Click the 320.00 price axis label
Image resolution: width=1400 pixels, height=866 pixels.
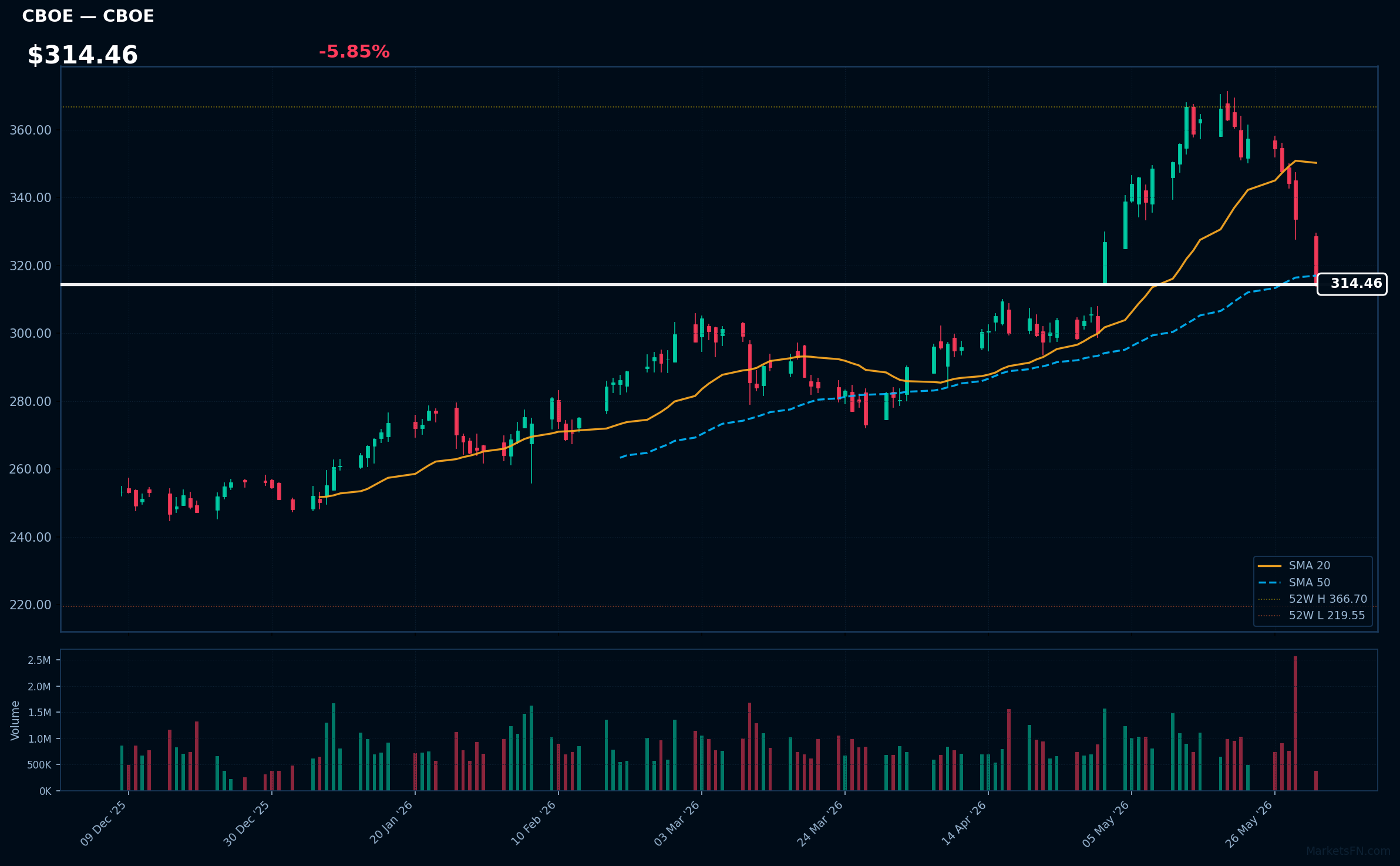31,266
